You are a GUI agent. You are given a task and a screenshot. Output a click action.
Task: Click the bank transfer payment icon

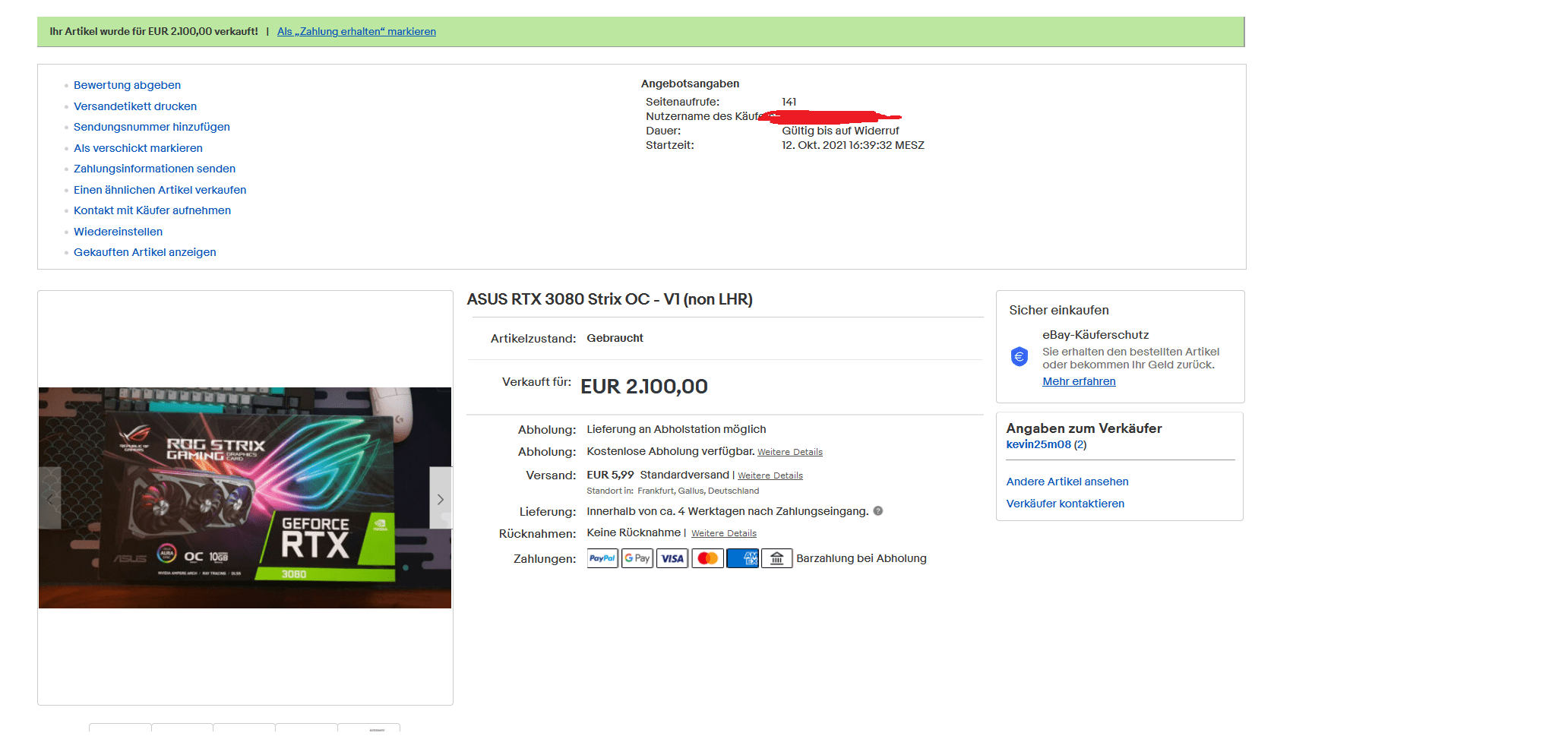777,558
